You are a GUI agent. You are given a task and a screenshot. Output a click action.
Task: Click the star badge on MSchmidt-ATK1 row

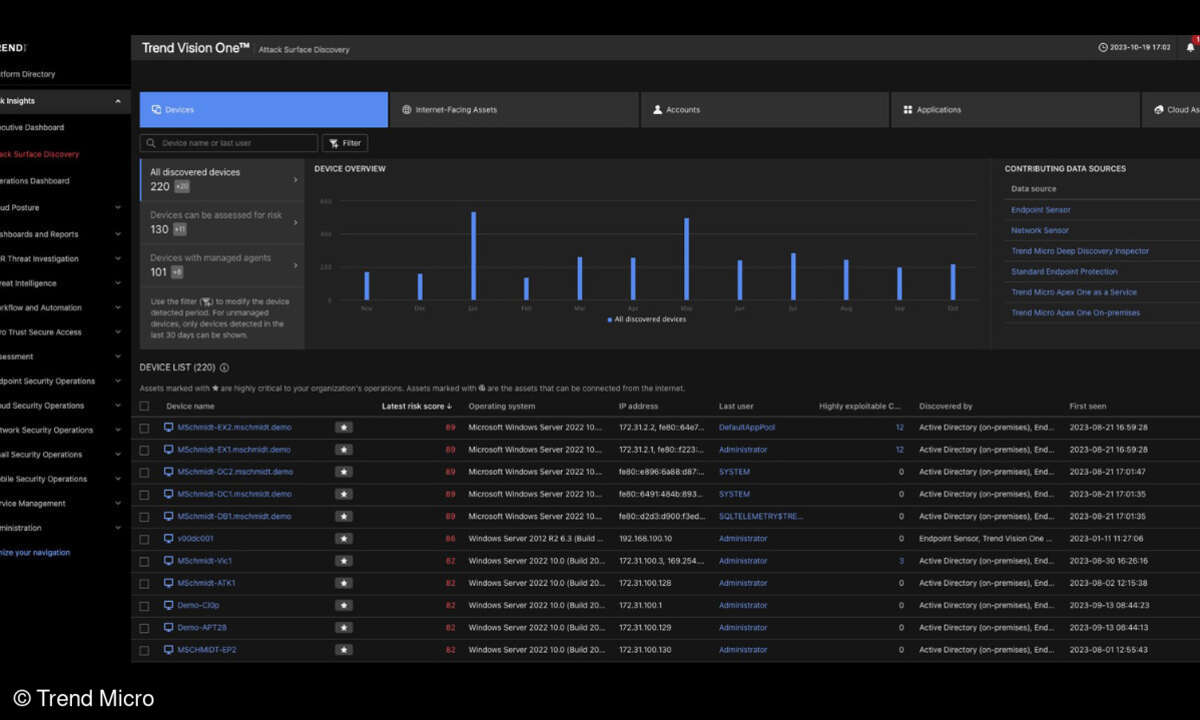click(344, 583)
